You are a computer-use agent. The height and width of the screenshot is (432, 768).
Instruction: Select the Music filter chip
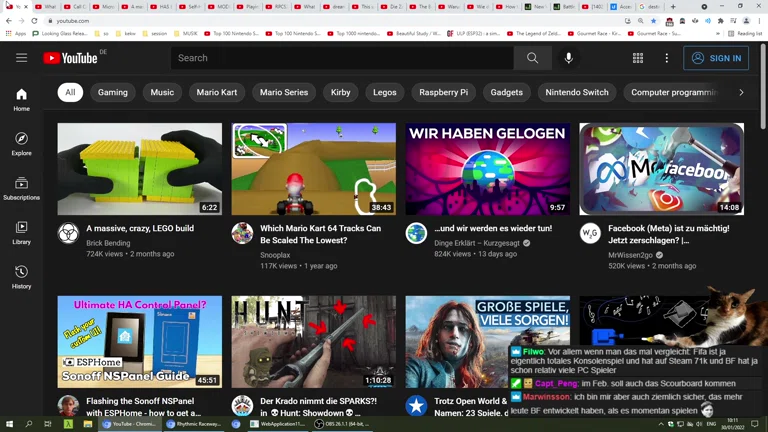click(162, 93)
